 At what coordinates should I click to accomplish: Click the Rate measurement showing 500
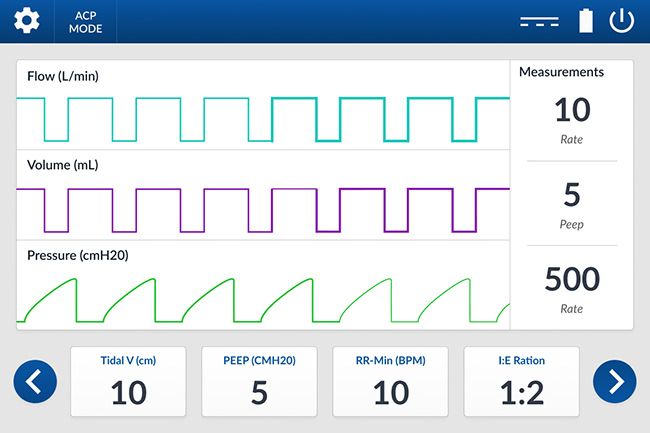pos(571,286)
